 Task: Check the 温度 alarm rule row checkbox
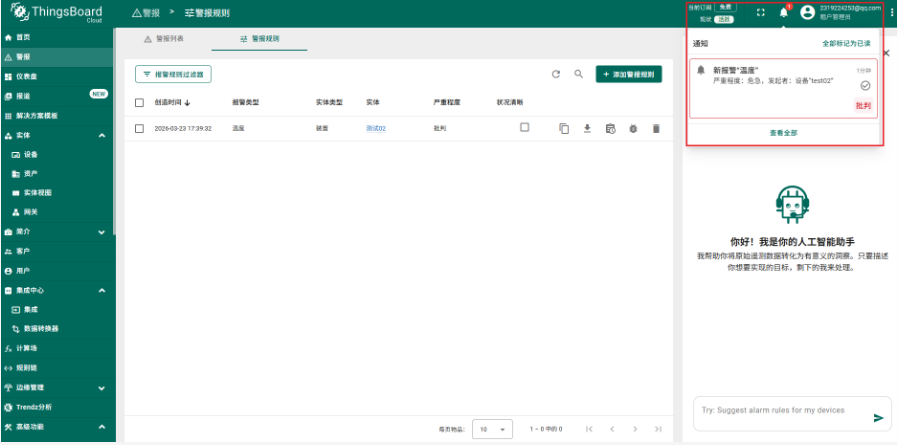[140, 128]
